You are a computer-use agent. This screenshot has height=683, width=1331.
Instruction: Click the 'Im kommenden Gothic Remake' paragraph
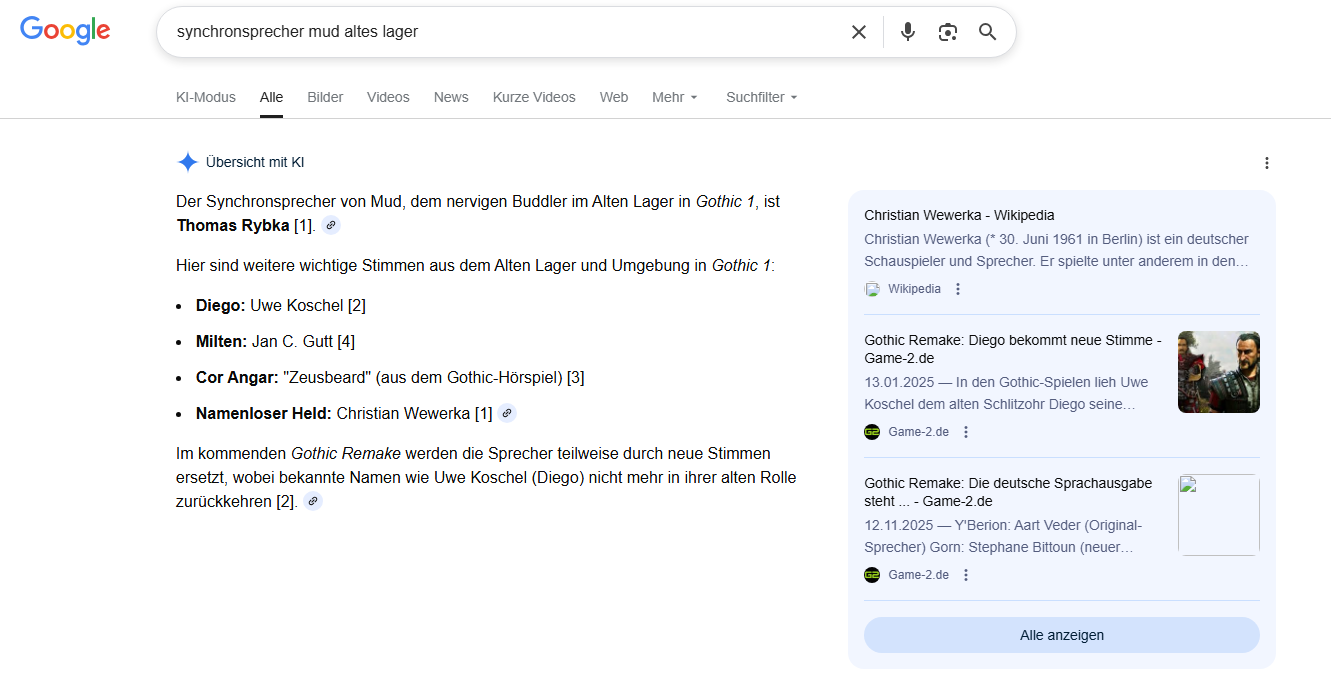click(x=486, y=477)
